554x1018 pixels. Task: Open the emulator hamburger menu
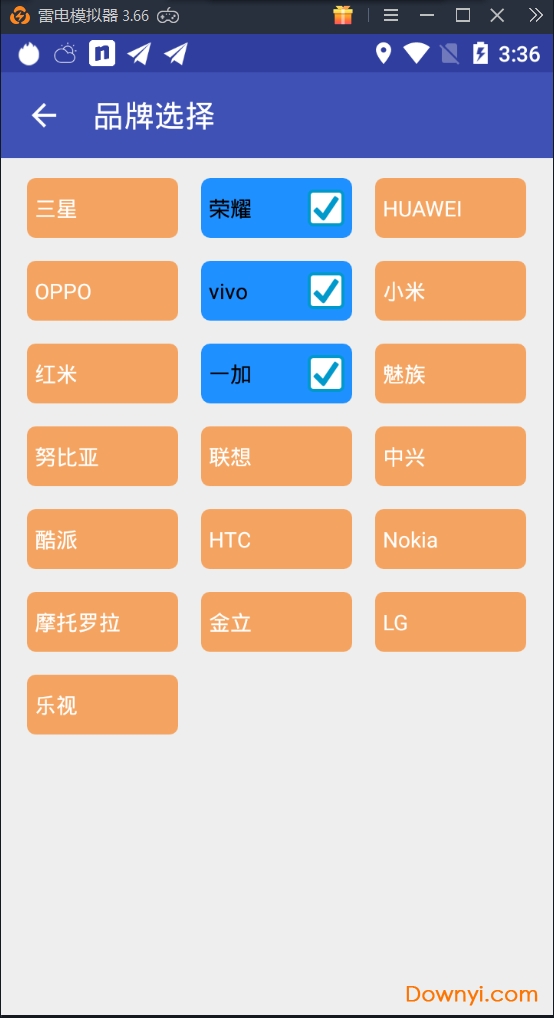[x=391, y=15]
